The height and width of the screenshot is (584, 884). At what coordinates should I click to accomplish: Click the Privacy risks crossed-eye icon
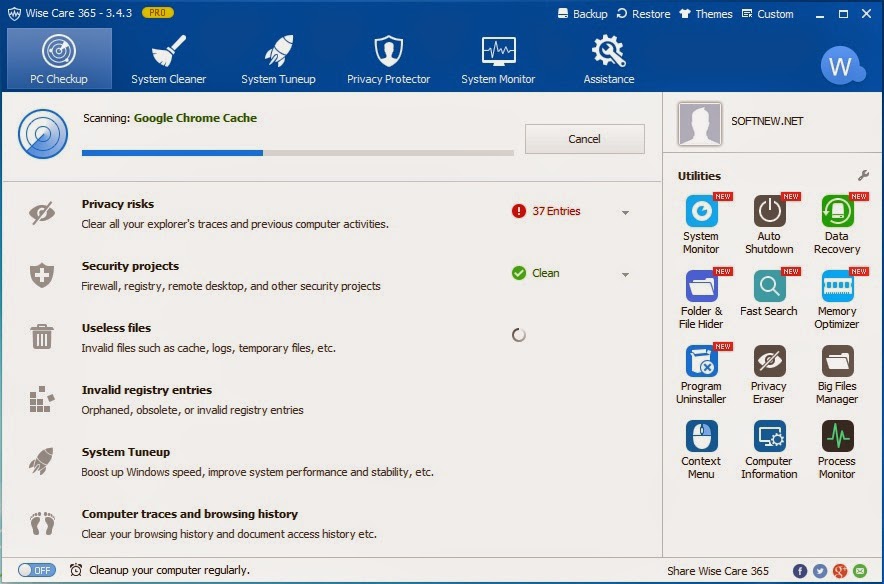pyautogui.click(x=42, y=213)
